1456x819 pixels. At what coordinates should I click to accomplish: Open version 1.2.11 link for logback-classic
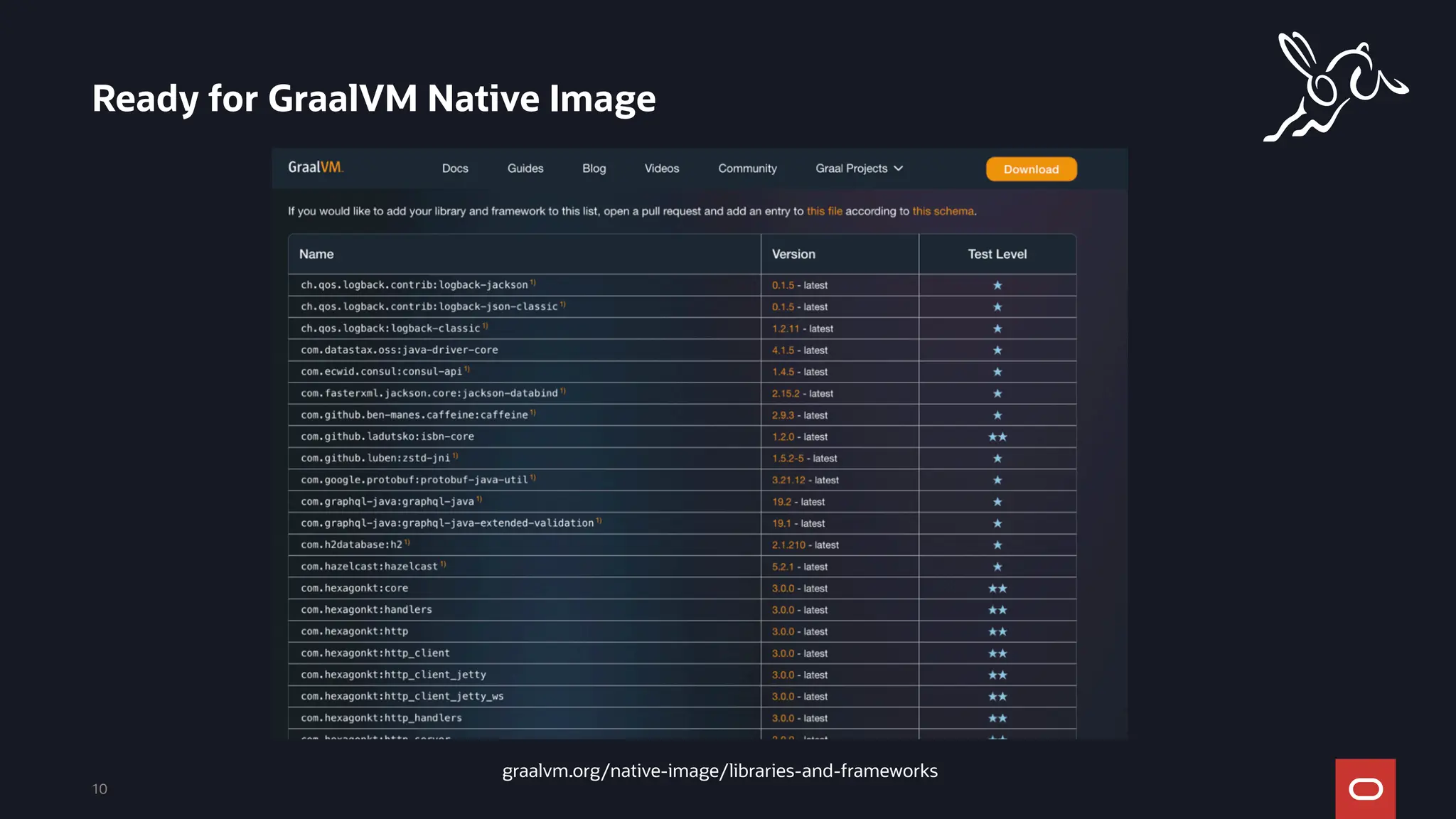point(786,328)
